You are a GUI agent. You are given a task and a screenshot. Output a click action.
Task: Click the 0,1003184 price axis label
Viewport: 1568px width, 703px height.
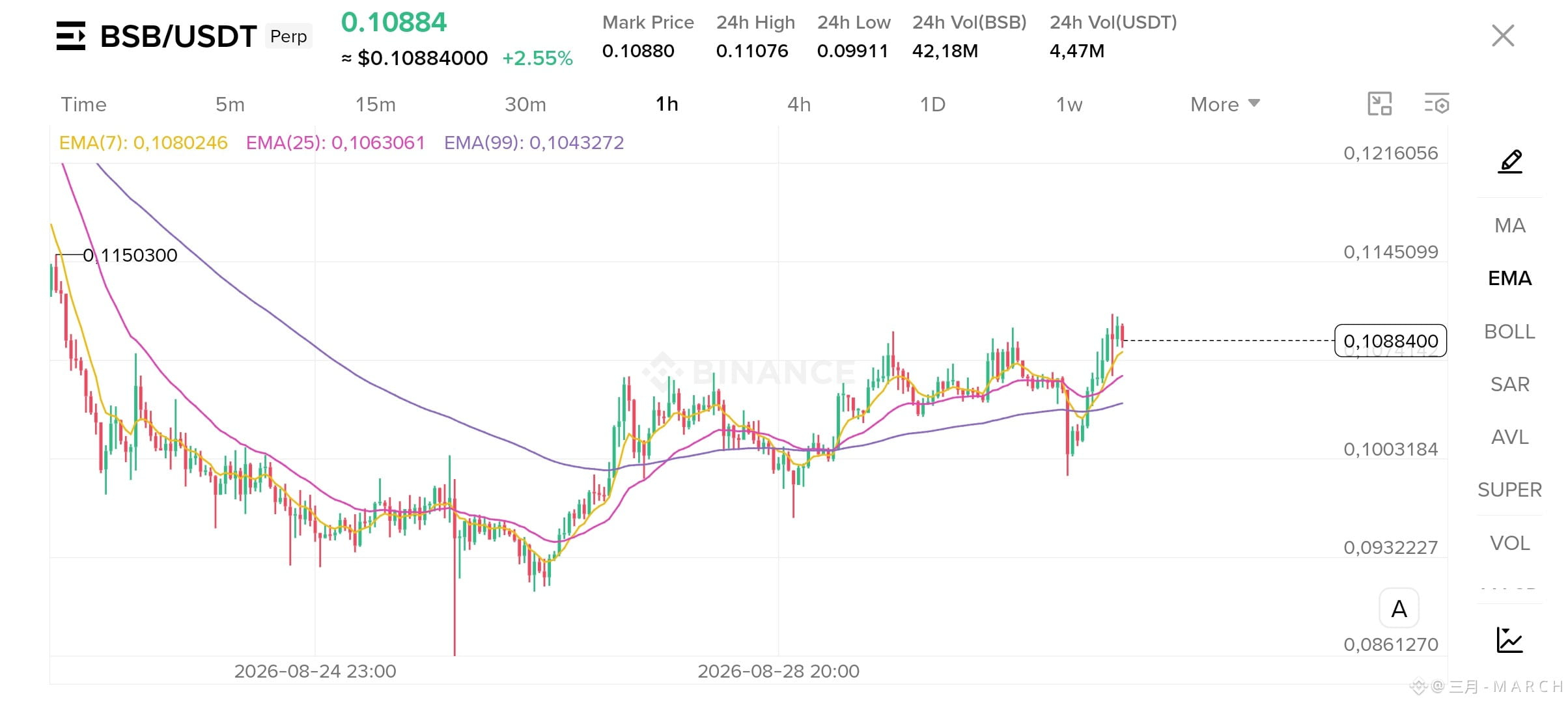coord(1391,449)
